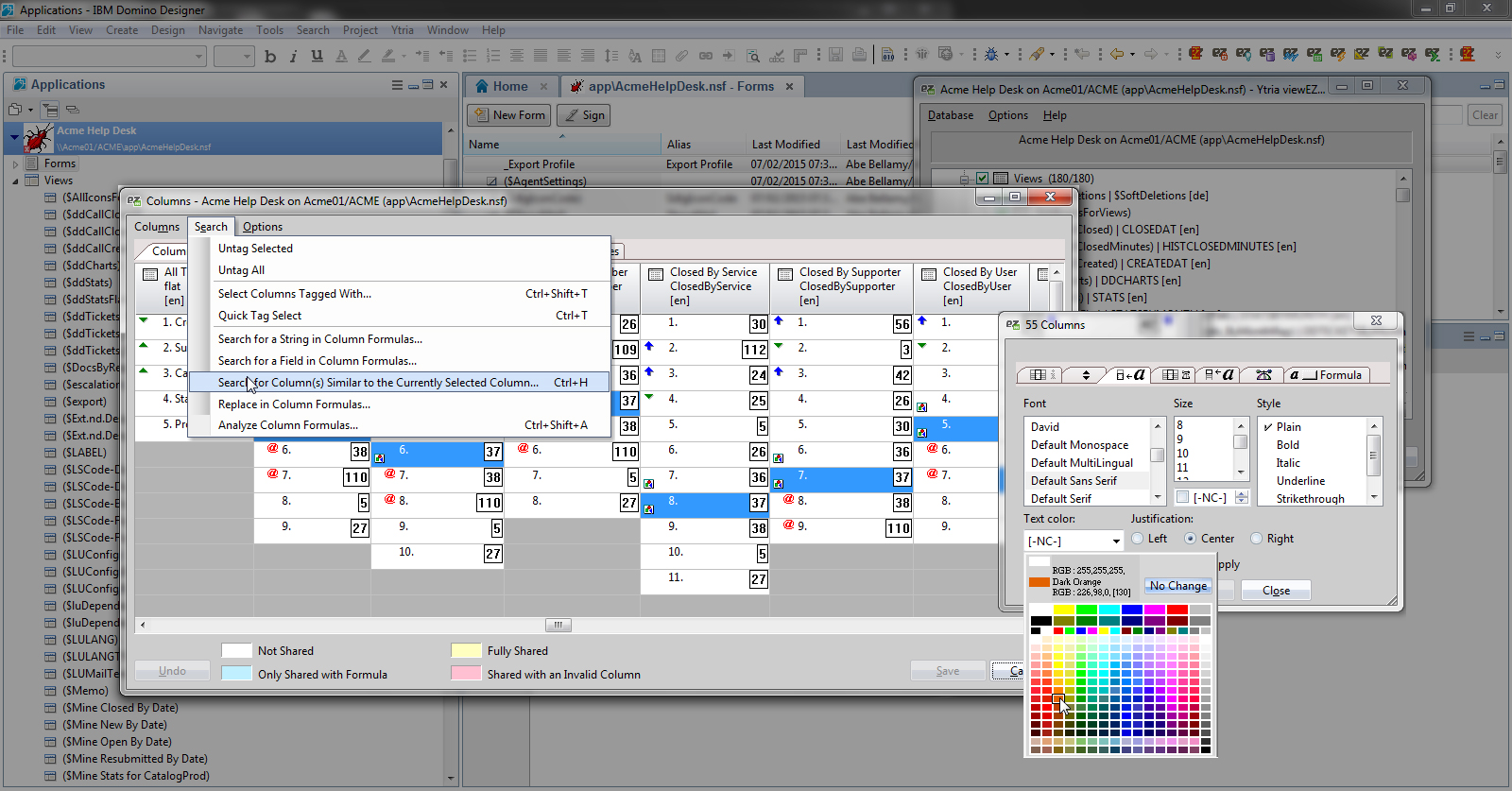The height and width of the screenshot is (791, 1512).
Task: Select Italic in Style list
Action: pos(1288,463)
